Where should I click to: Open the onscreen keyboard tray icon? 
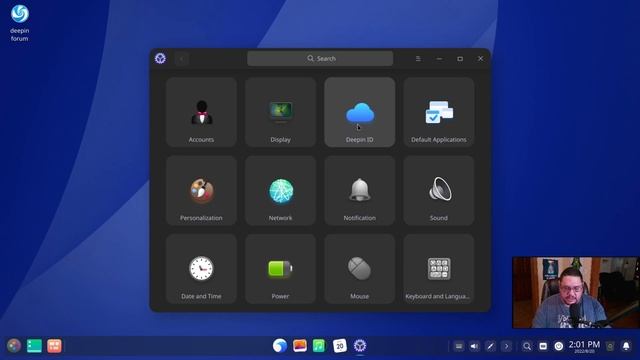459,346
